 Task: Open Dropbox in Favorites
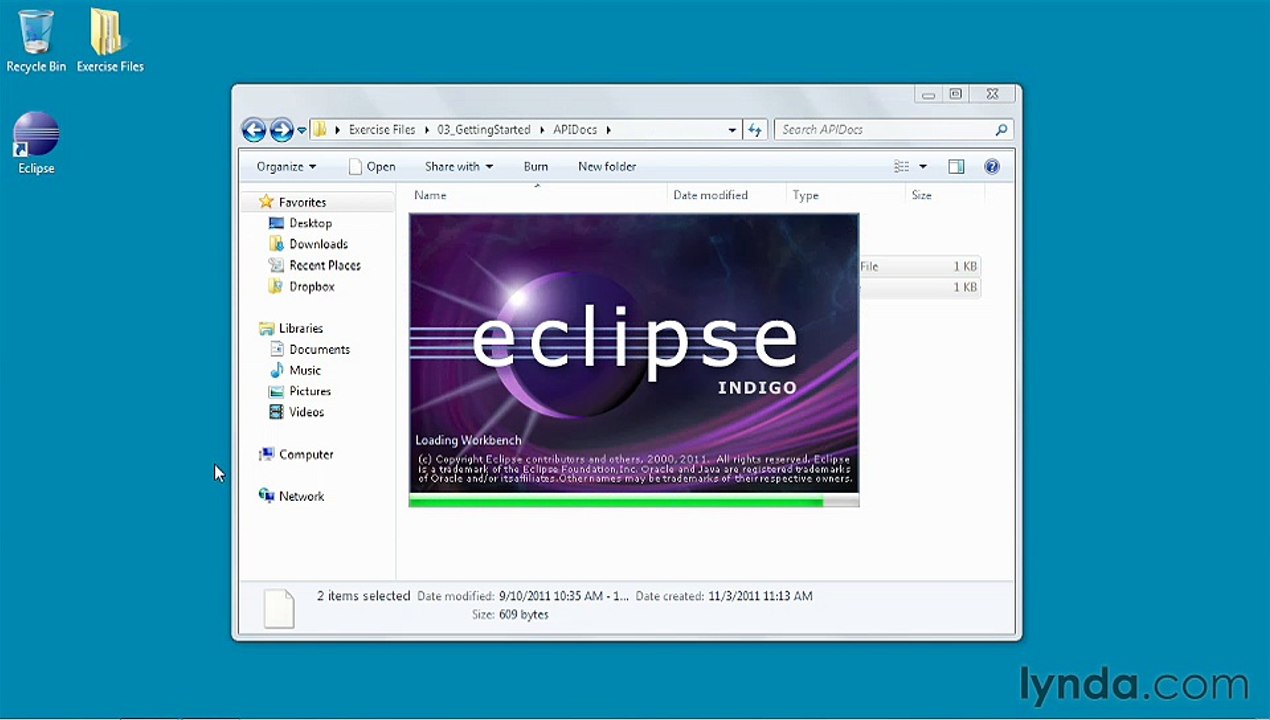(x=311, y=286)
